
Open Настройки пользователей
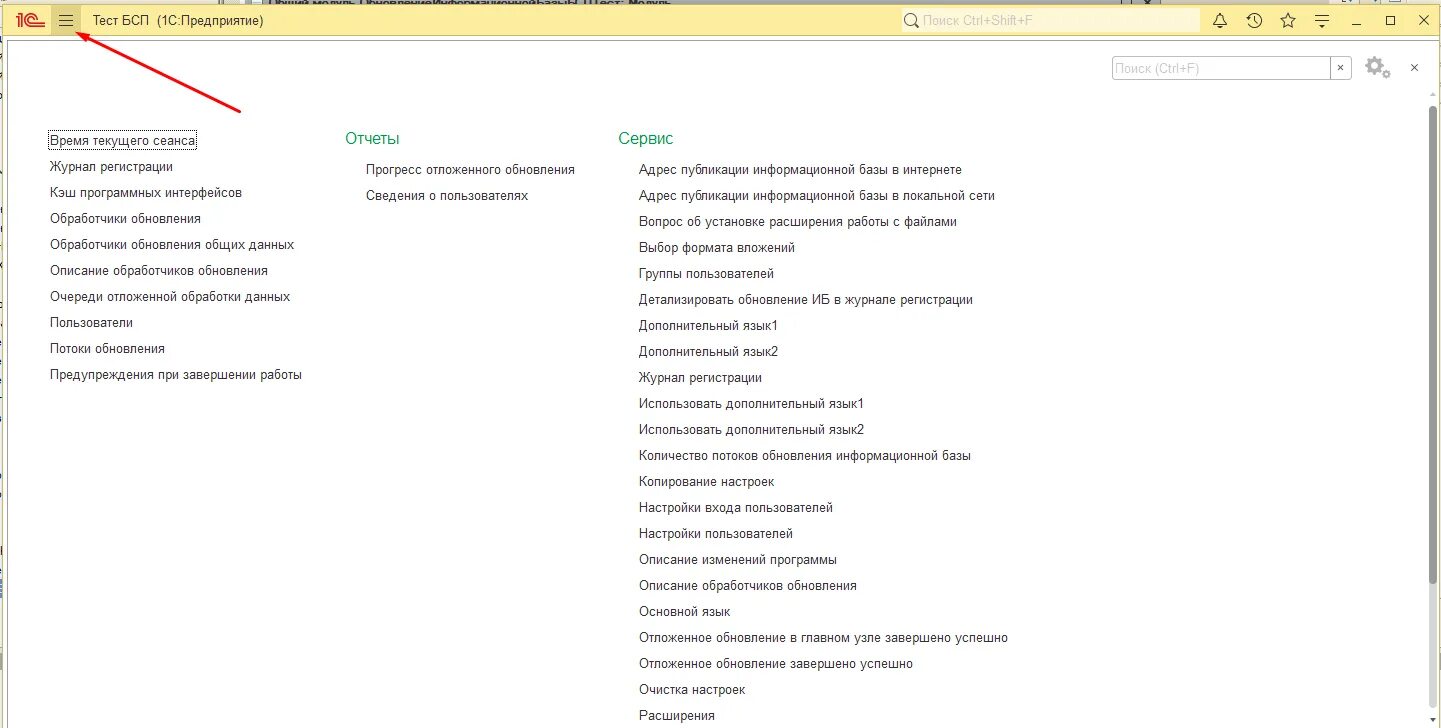click(x=716, y=534)
